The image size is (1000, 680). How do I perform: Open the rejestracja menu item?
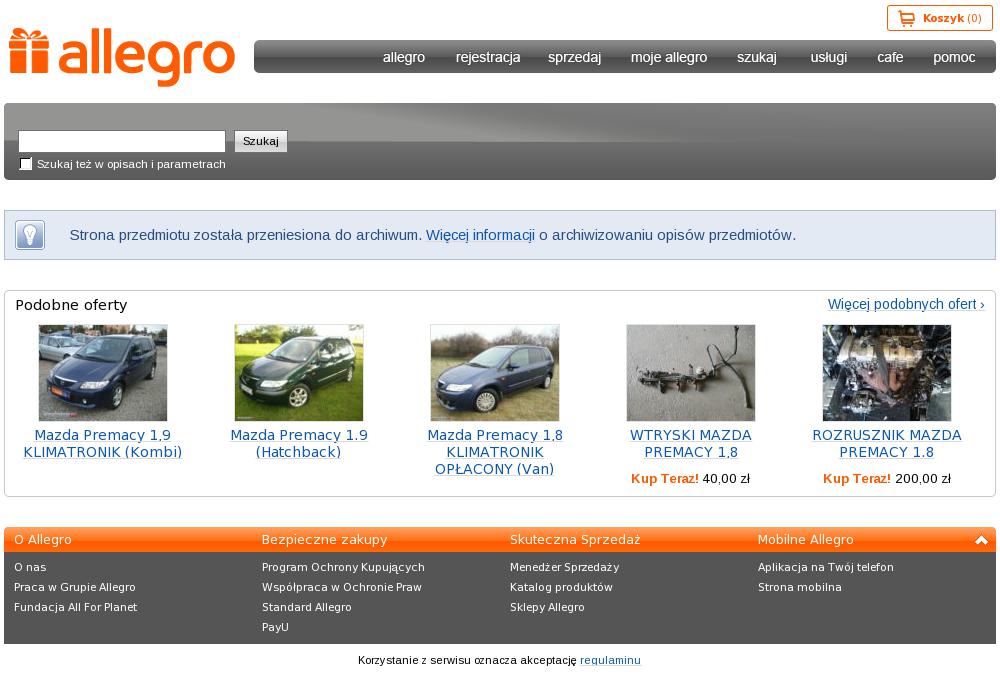[x=488, y=57]
